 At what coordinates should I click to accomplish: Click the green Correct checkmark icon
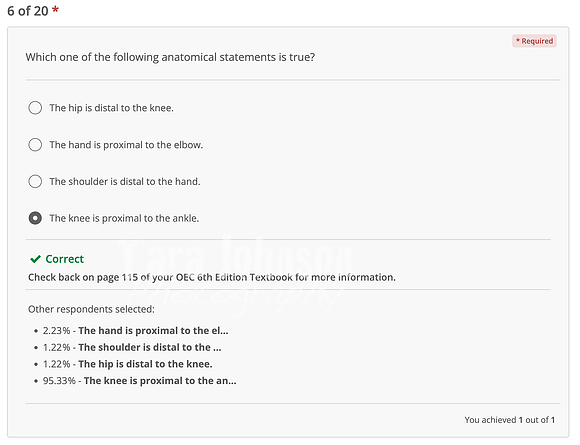pyautogui.click(x=35, y=259)
